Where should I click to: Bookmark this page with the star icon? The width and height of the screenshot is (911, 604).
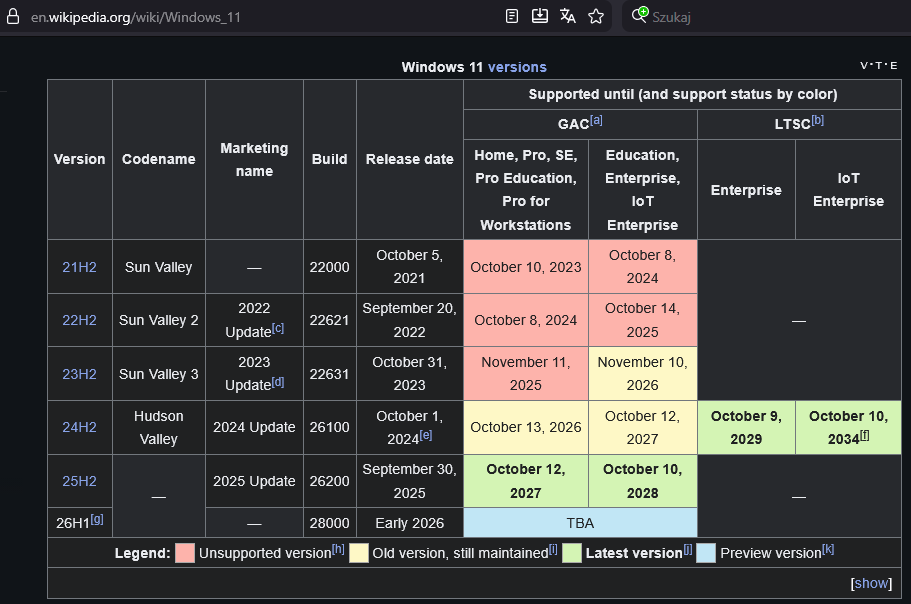596,16
